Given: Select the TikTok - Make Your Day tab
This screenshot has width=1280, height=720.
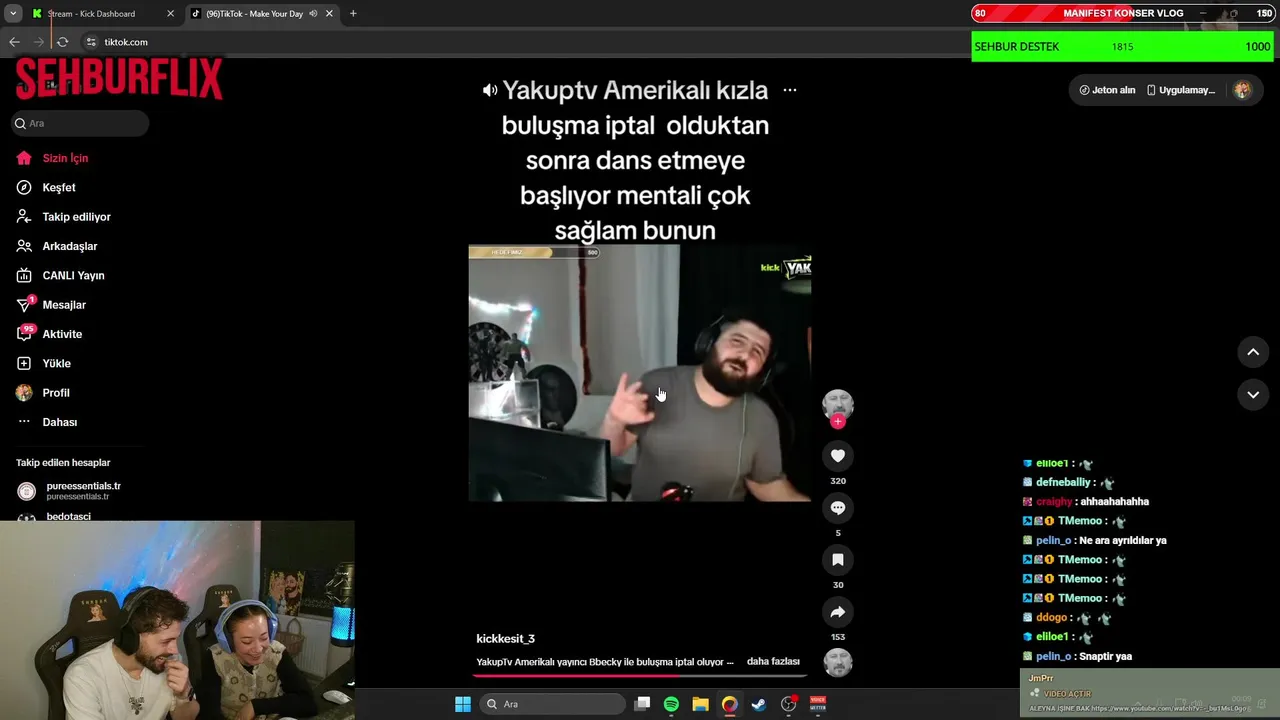Looking at the screenshot, I should click(254, 14).
